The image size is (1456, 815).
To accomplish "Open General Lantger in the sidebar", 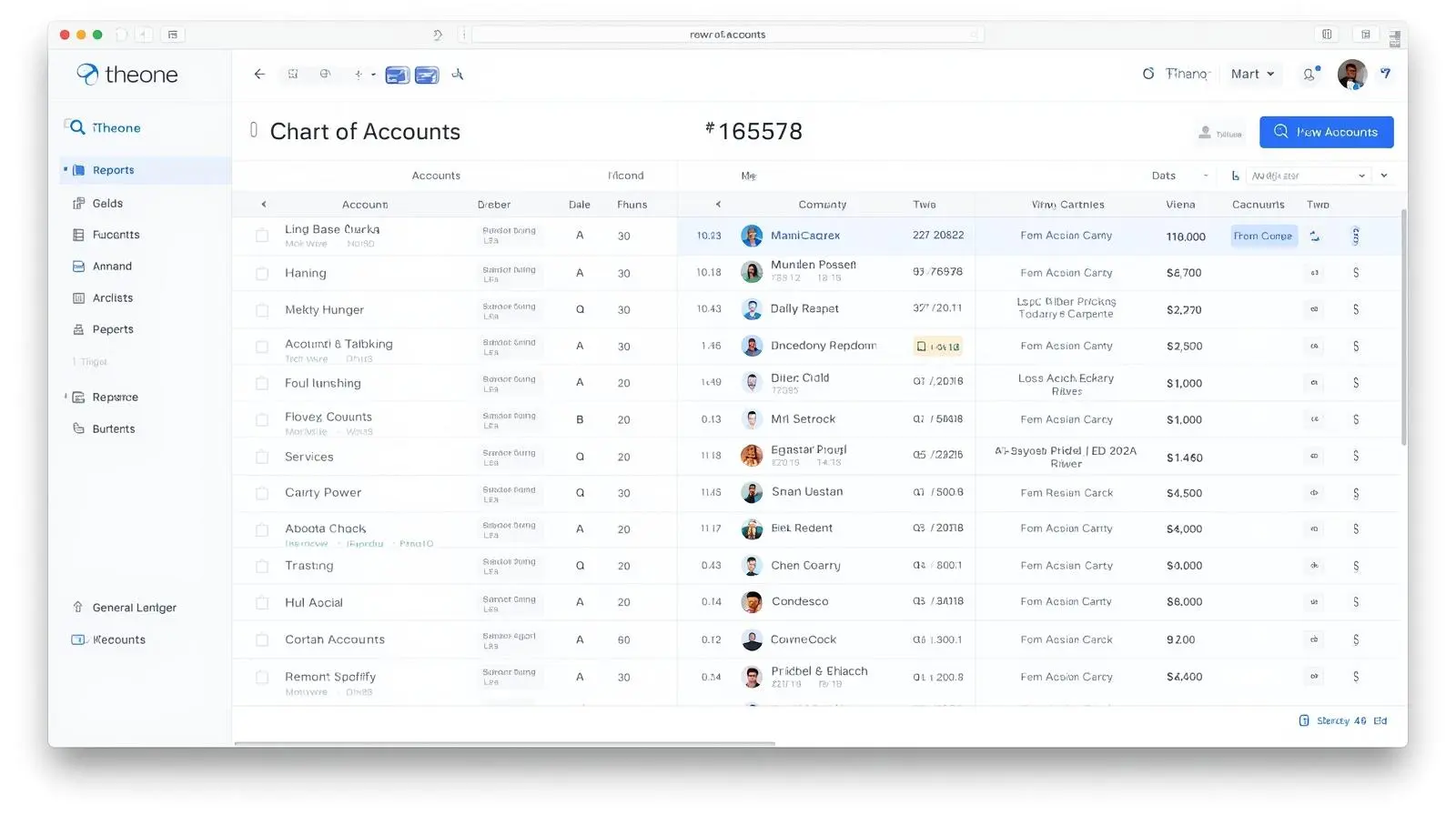I will click(134, 608).
